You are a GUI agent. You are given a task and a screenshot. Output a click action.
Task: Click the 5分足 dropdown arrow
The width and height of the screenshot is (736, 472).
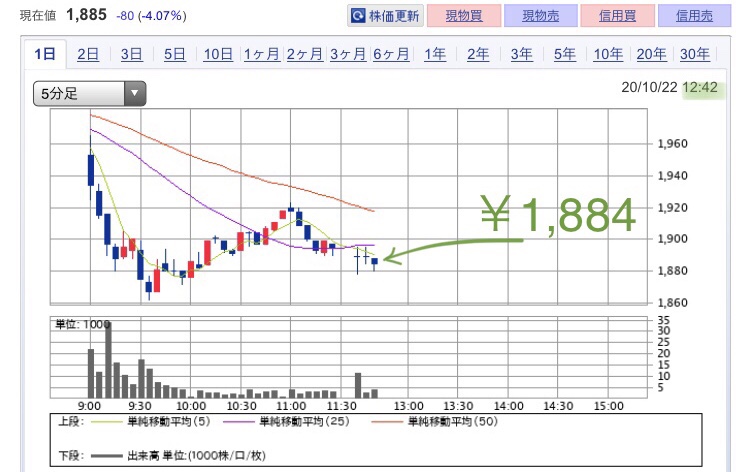135,93
